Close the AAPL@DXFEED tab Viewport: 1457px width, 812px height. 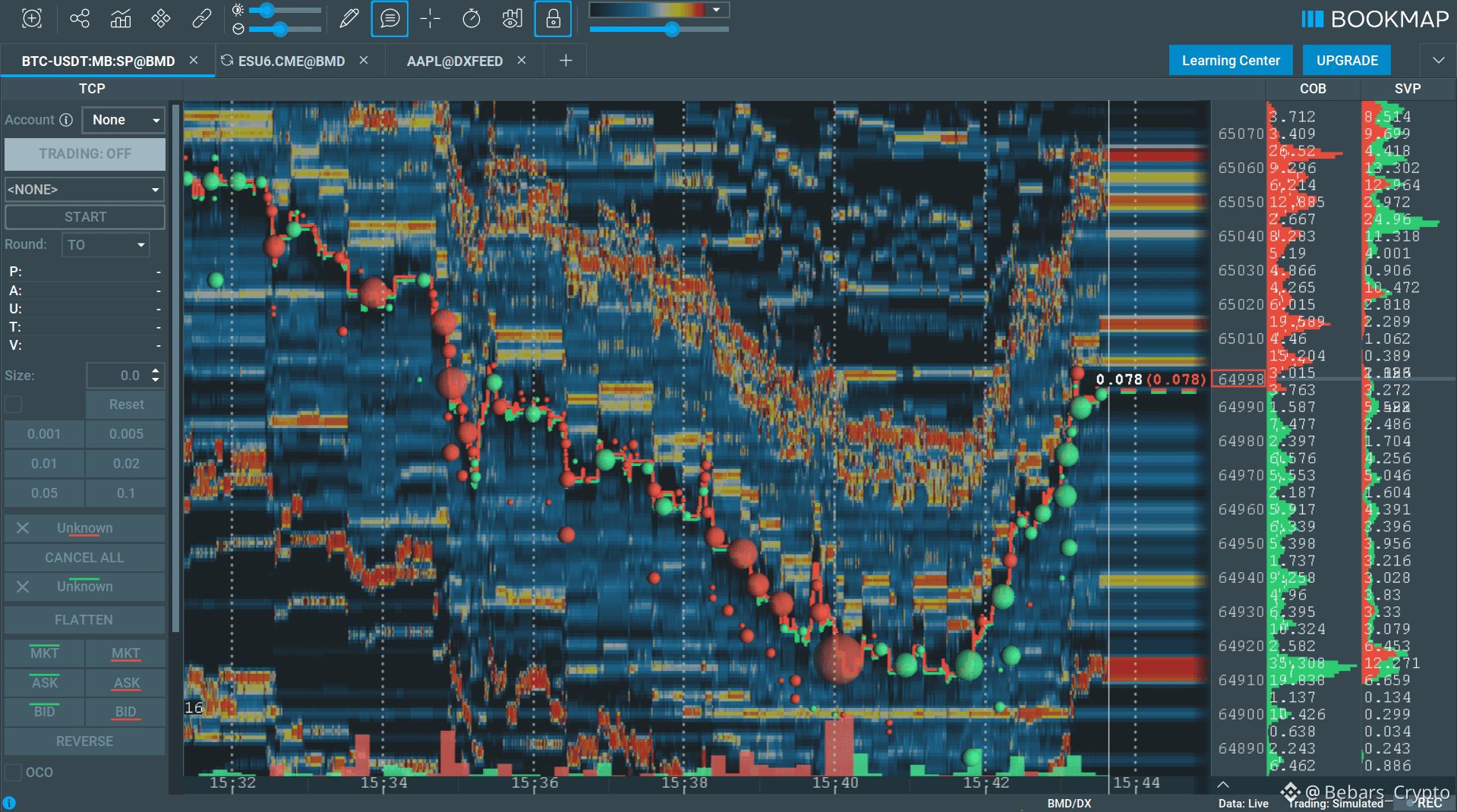tap(522, 60)
